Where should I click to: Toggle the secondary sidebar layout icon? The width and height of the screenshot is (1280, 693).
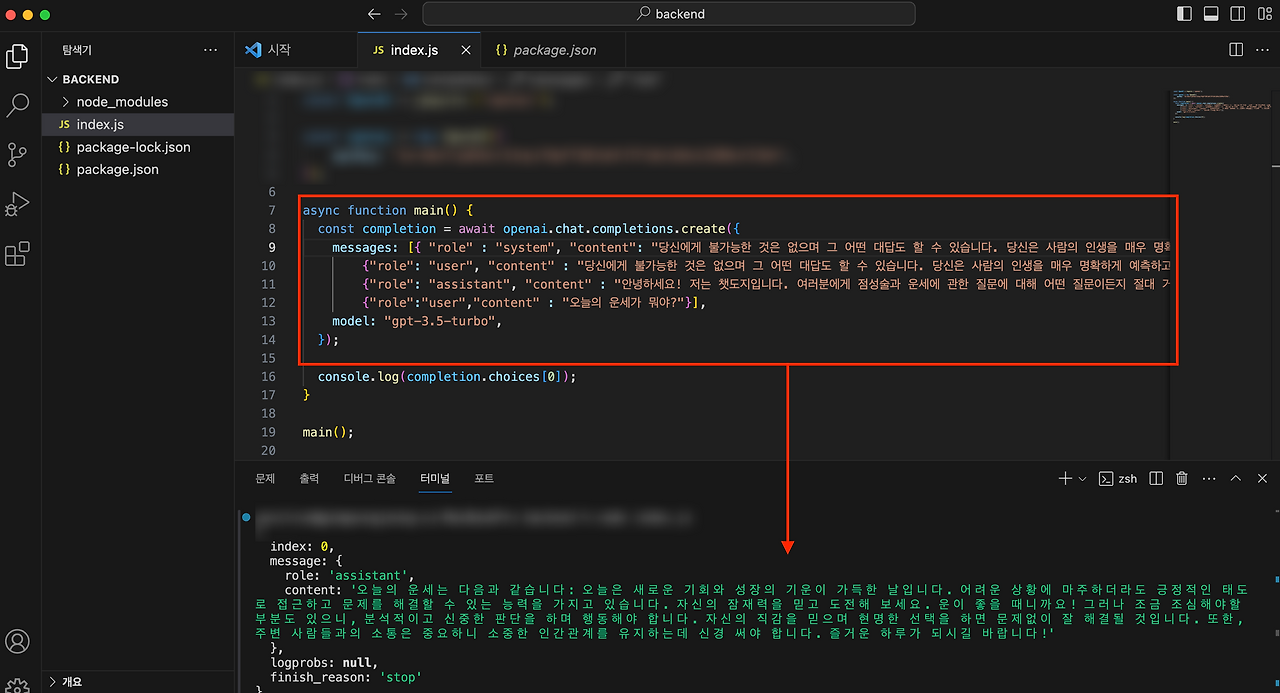(x=1238, y=14)
